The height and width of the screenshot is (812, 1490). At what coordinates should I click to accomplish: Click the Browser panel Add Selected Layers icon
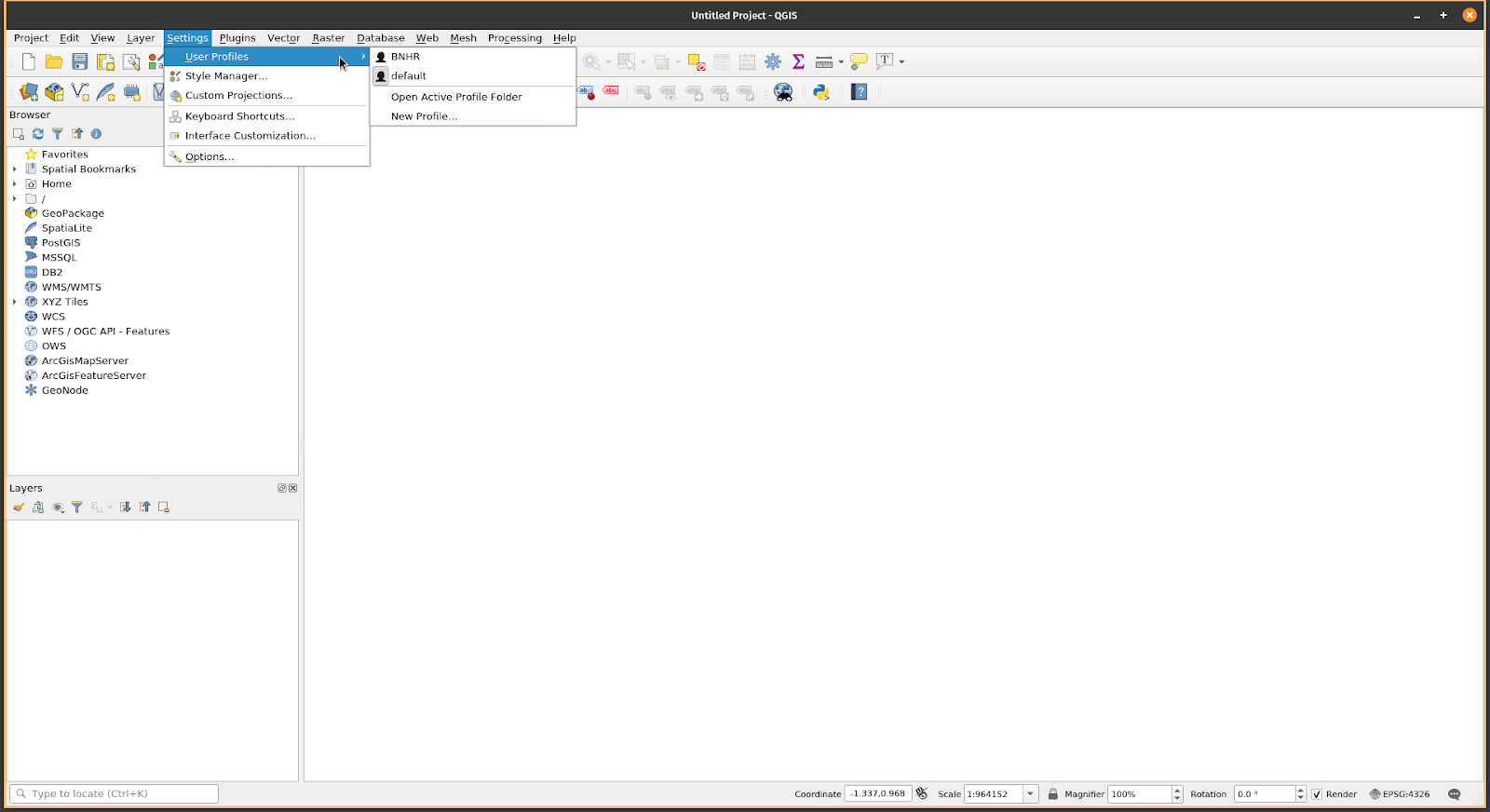(19, 134)
